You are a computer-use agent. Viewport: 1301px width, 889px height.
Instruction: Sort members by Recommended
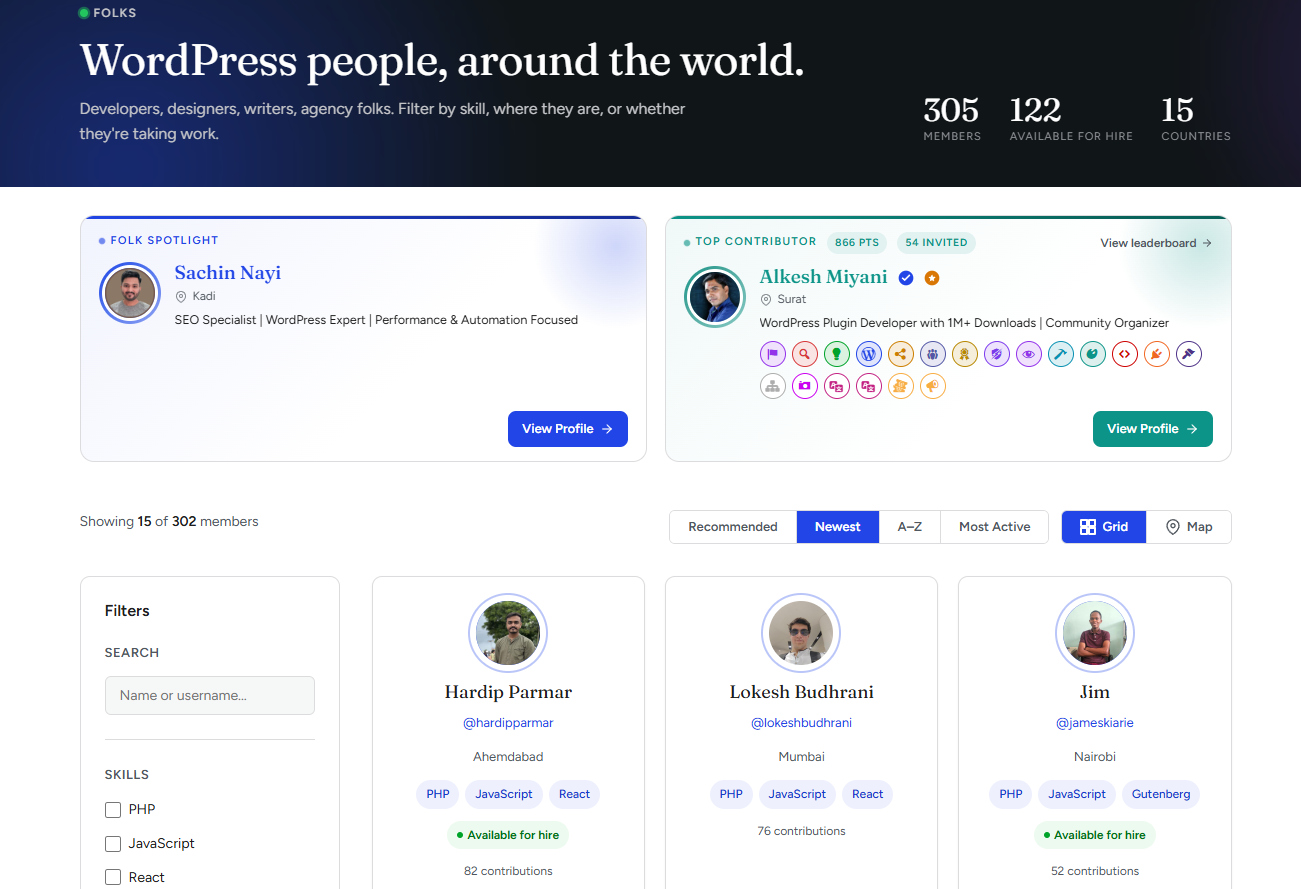coord(733,527)
